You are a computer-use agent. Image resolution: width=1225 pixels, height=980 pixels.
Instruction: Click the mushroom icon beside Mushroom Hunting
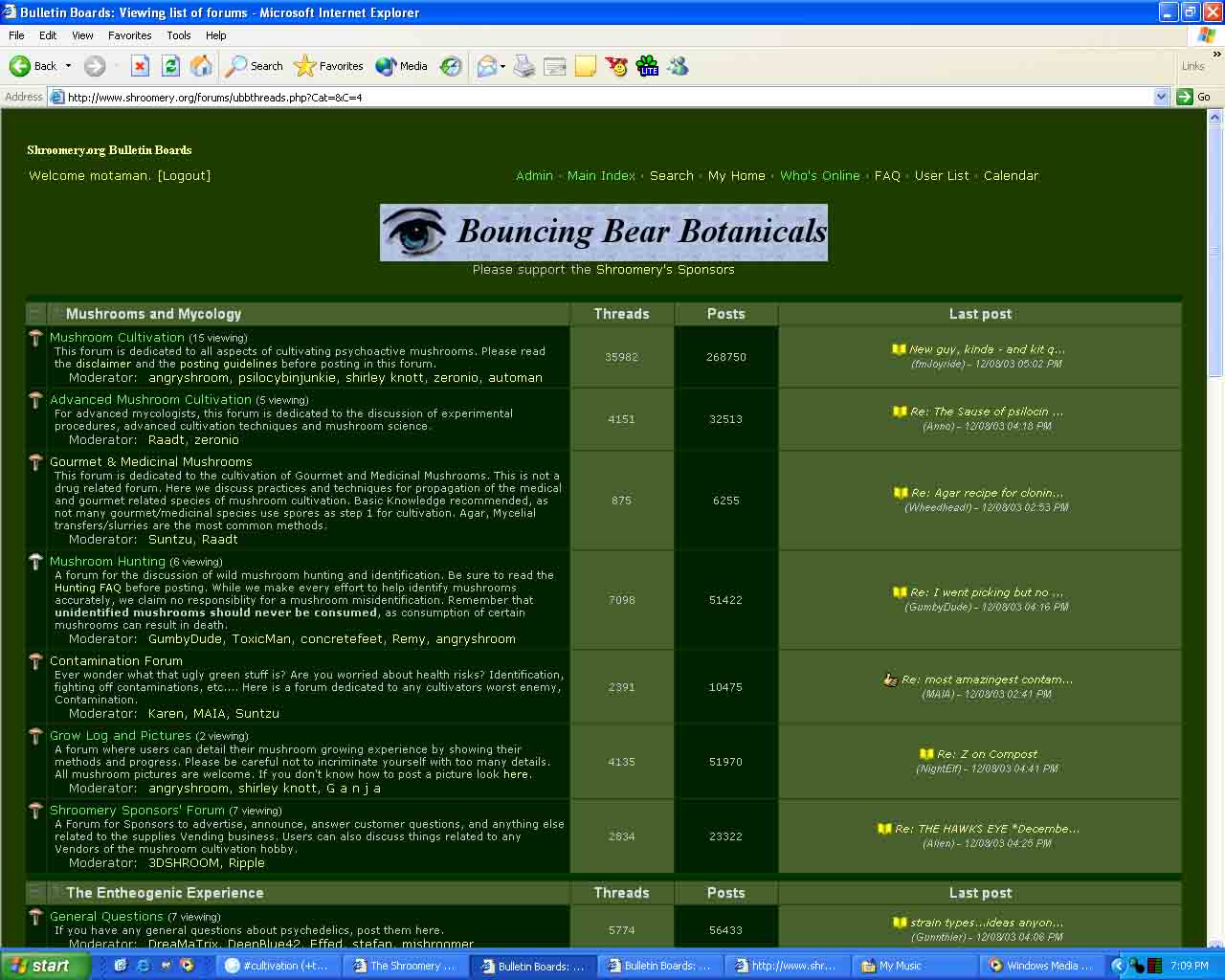tap(35, 562)
